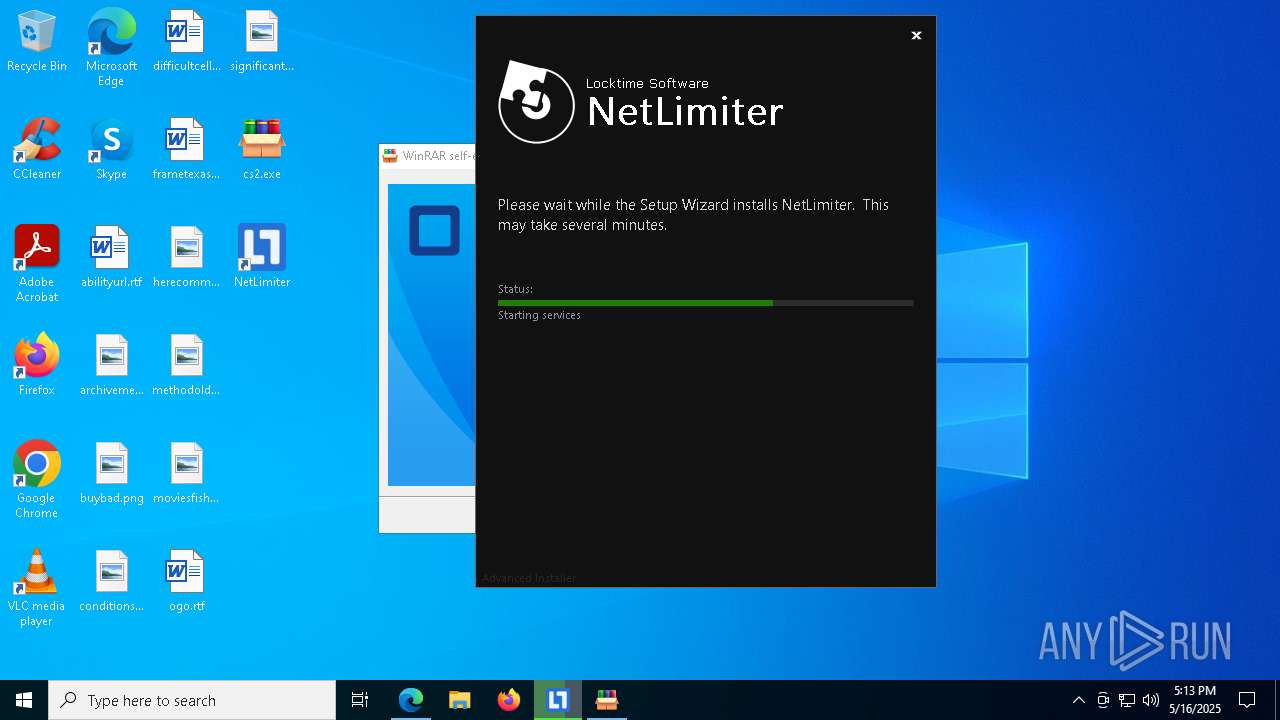The image size is (1280, 720).
Task: Open Edge from the taskbar
Action: click(411, 700)
